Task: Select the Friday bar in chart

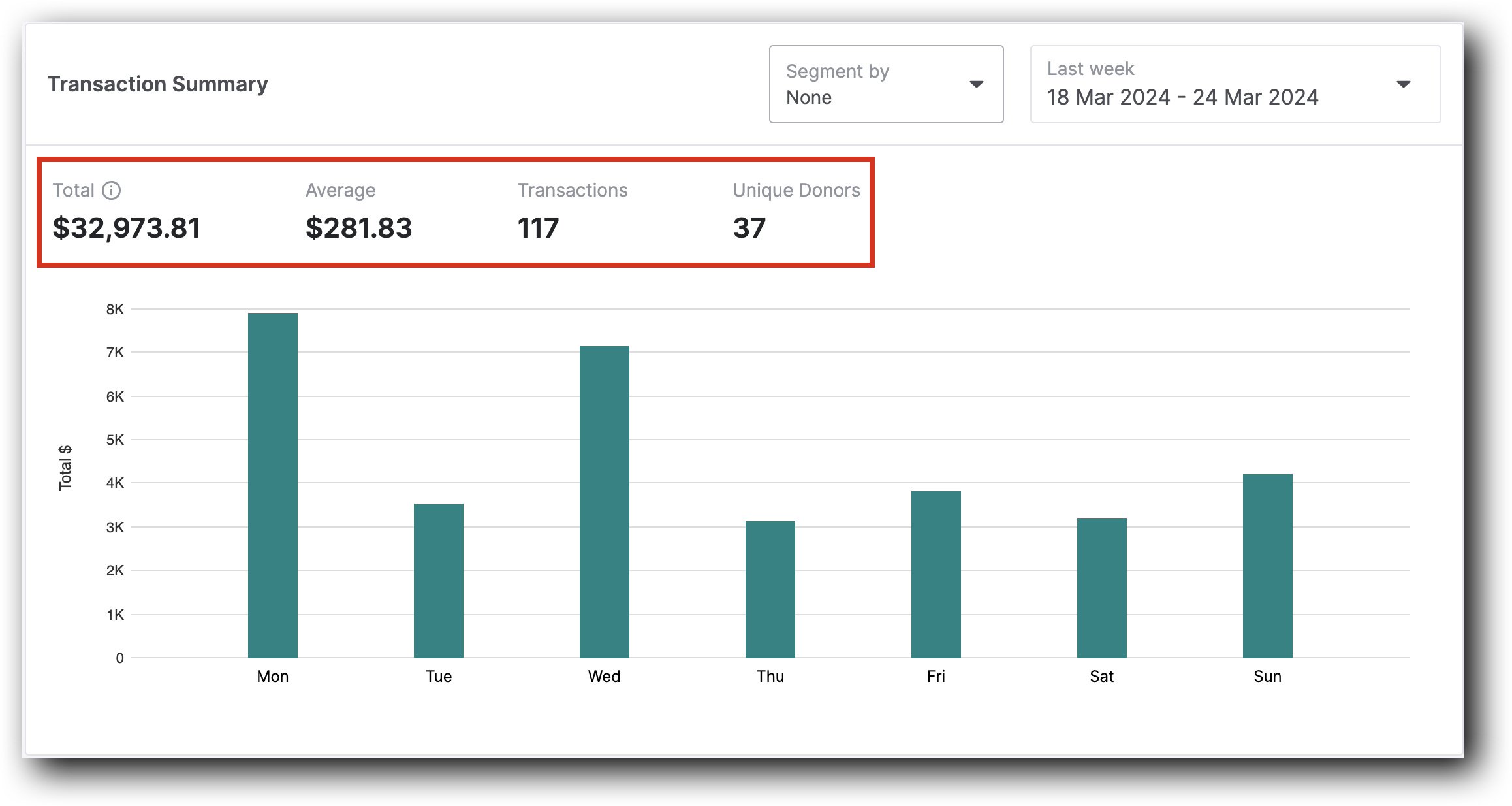Action: point(936,573)
